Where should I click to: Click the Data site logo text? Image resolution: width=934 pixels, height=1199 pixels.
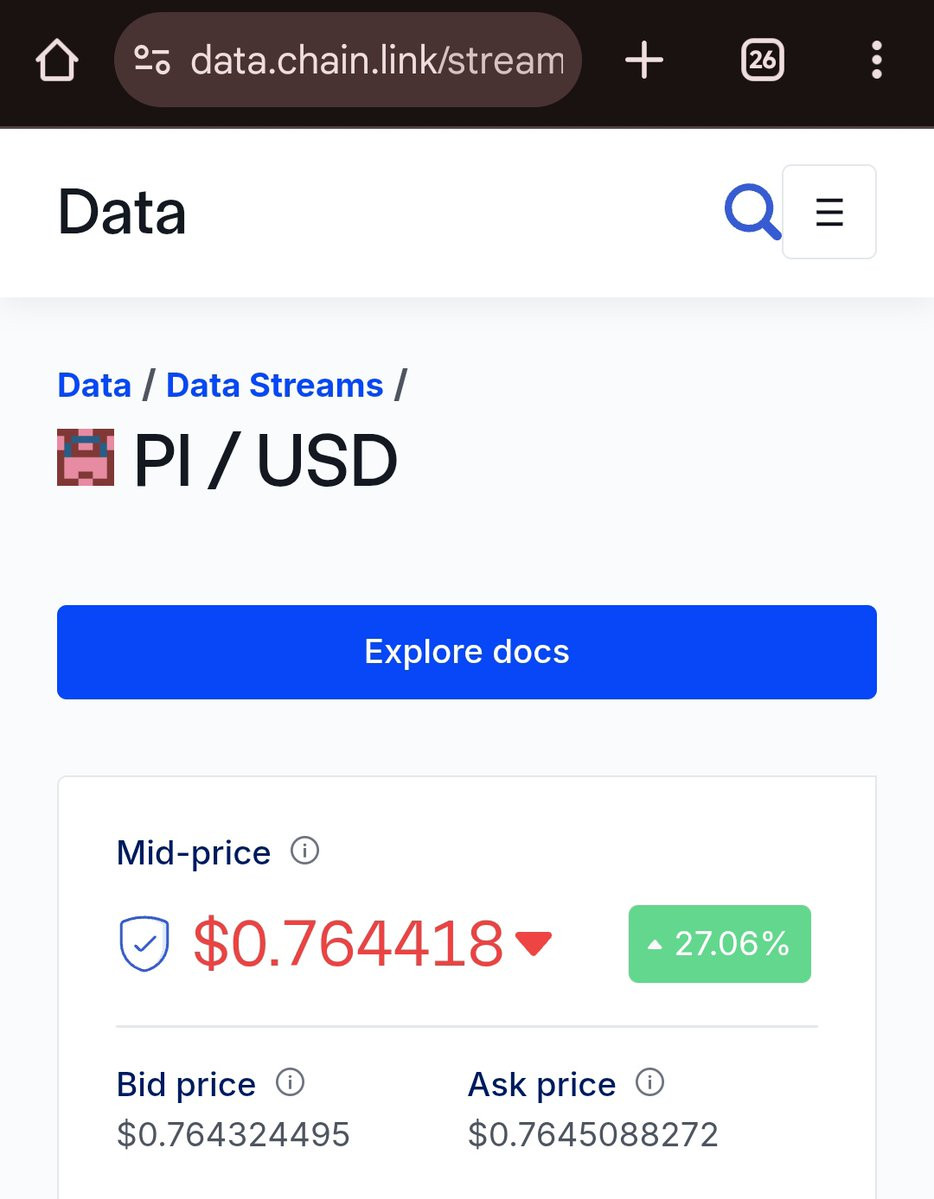[122, 212]
